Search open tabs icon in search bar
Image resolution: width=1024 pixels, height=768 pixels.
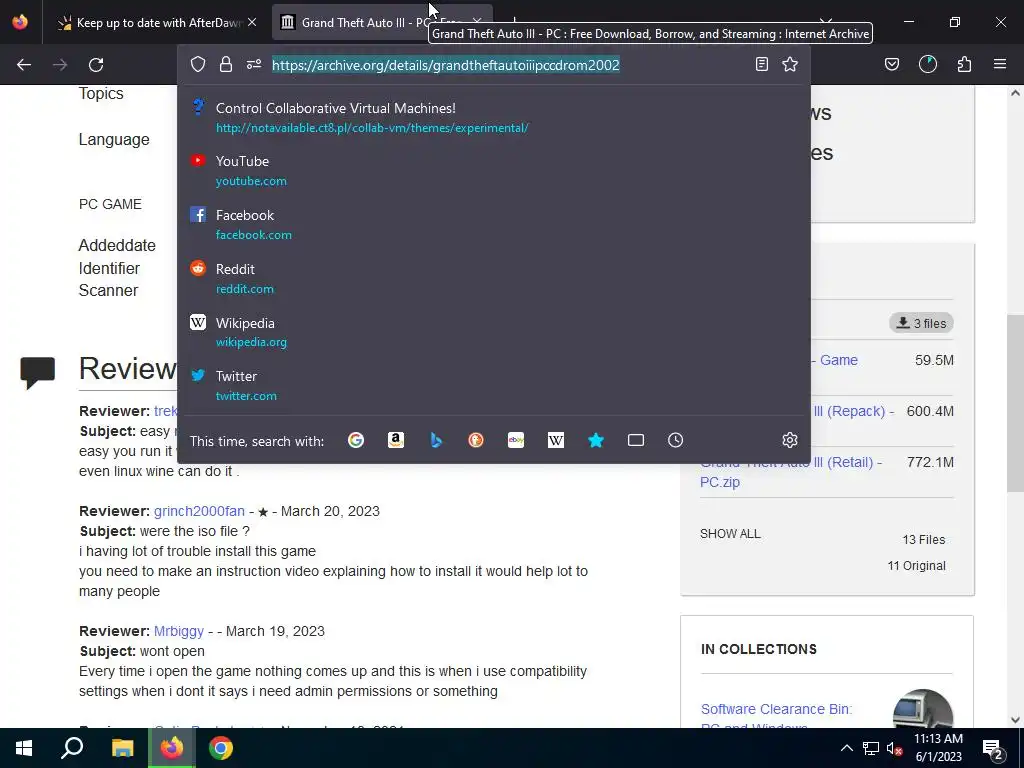pos(635,440)
